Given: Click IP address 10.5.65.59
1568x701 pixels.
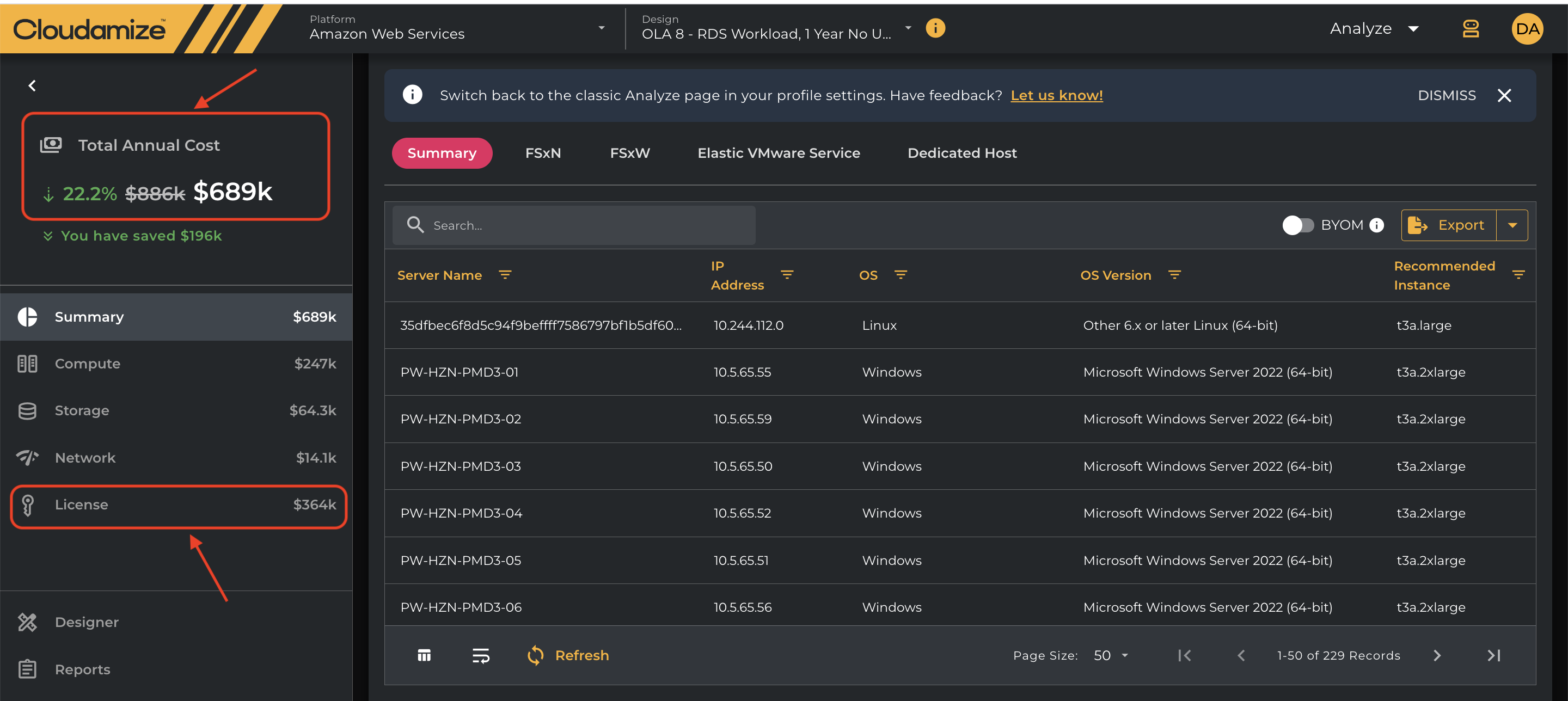Looking at the screenshot, I should [x=743, y=419].
